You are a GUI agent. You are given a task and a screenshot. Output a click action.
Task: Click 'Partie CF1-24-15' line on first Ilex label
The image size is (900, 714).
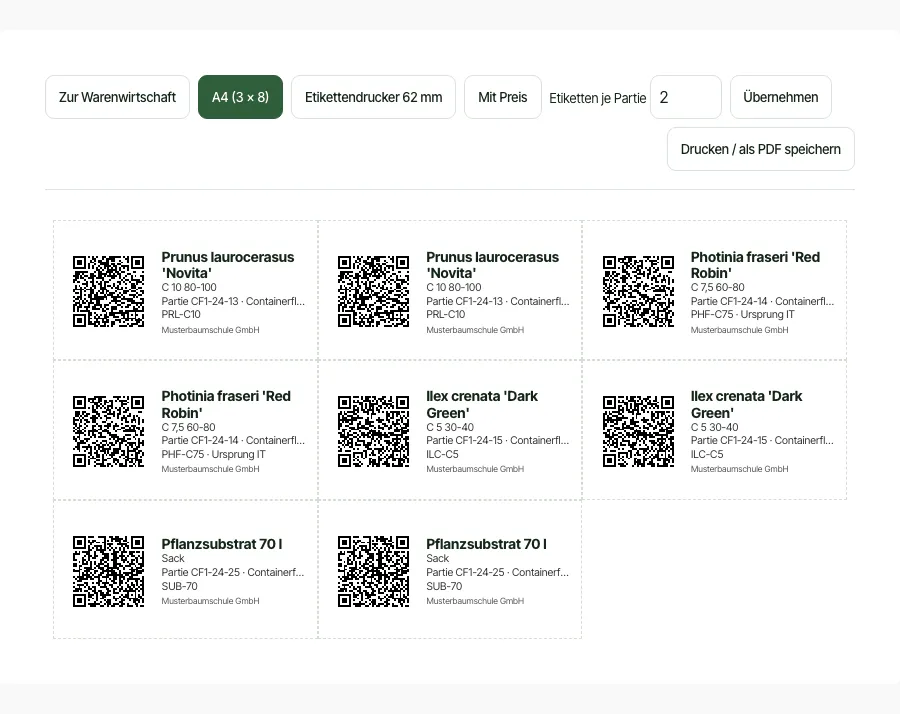pos(498,440)
